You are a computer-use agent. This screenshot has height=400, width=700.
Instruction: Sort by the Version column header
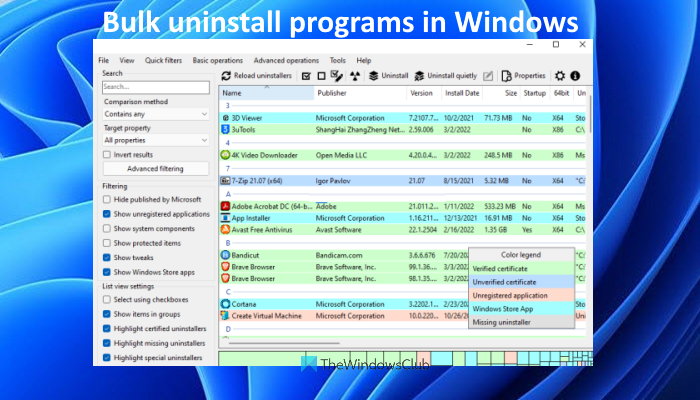424,93
